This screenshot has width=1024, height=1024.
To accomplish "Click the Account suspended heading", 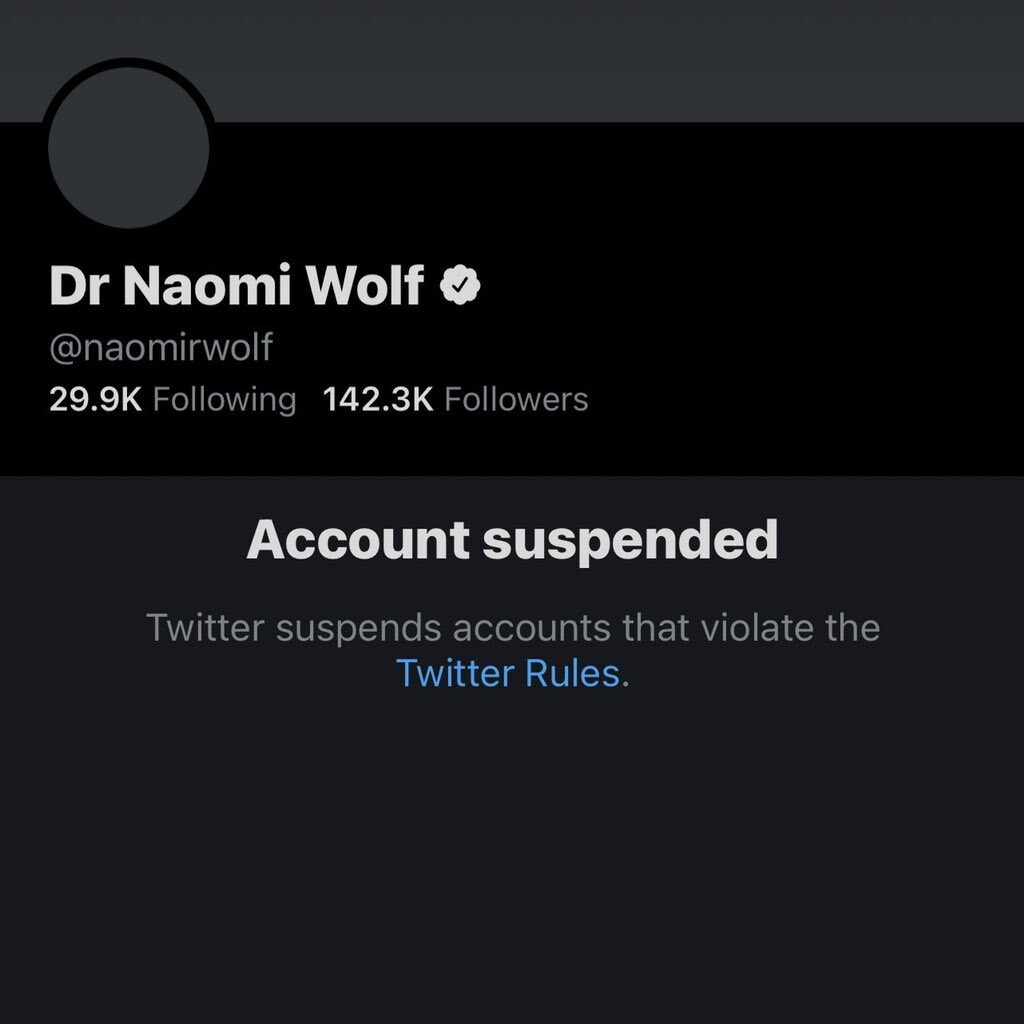I will point(512,541).
